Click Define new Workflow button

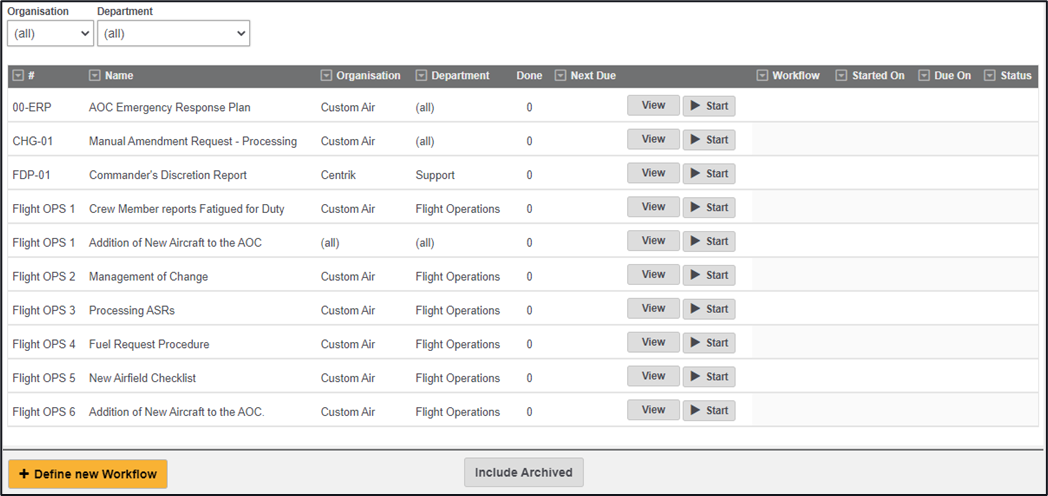[88, 474]
